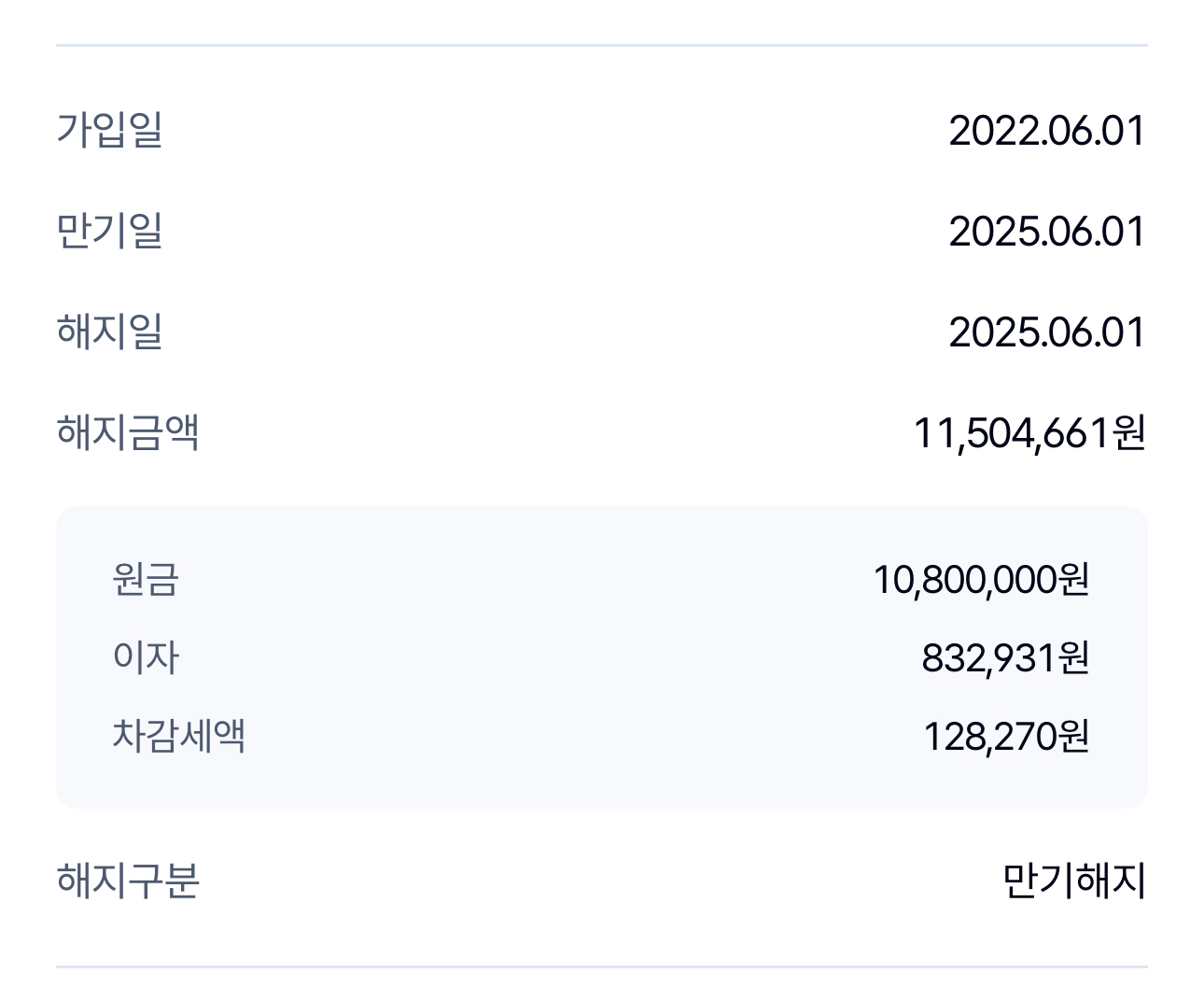Image resolution: width=1204 pixels, height=987 pixels.
Task: Select the amount 11,504,661원
Action: click(1029, 433)
